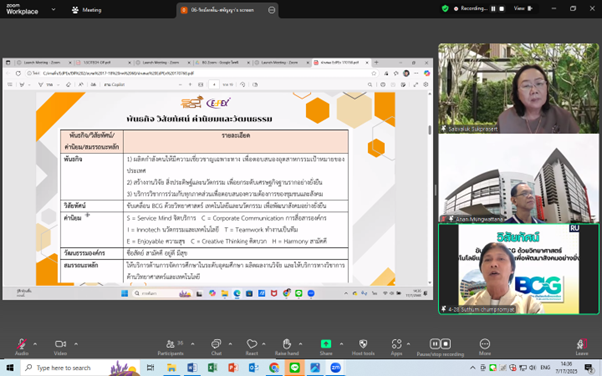
Task: Open the Zoom Workplace dropdown chevron
Action: tap(53, 9)
